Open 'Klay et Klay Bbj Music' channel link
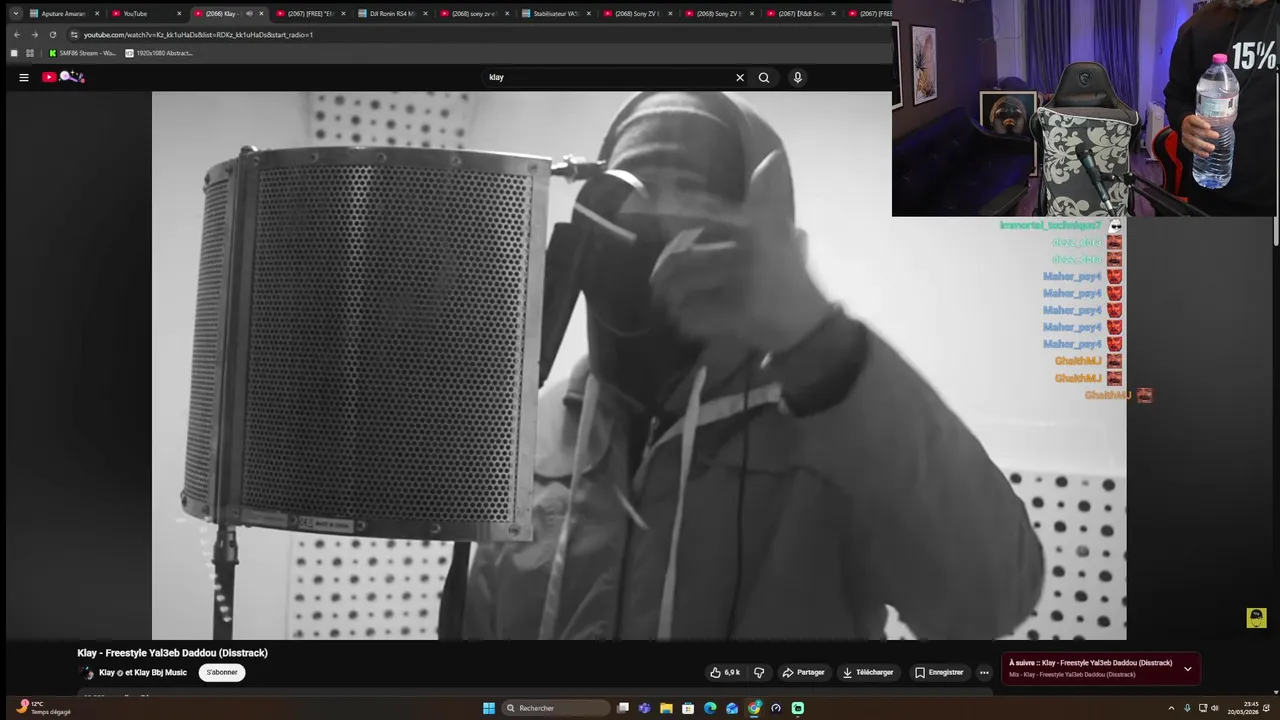Image resolution: width=1280 pixels, height=720 pixels. pyautogui.click(x=143, y=672)
